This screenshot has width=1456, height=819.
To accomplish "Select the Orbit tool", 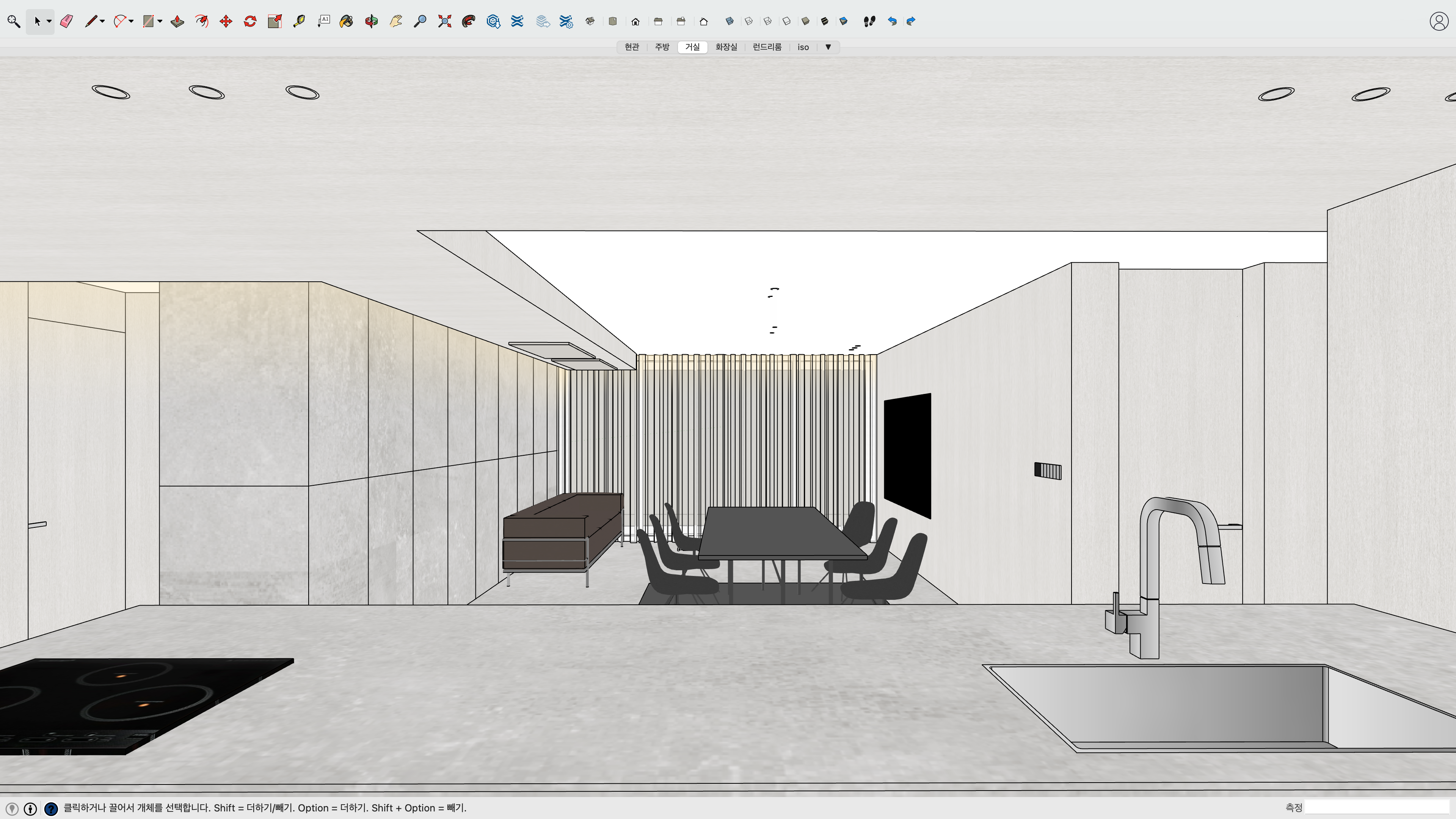I will [371, 22].
